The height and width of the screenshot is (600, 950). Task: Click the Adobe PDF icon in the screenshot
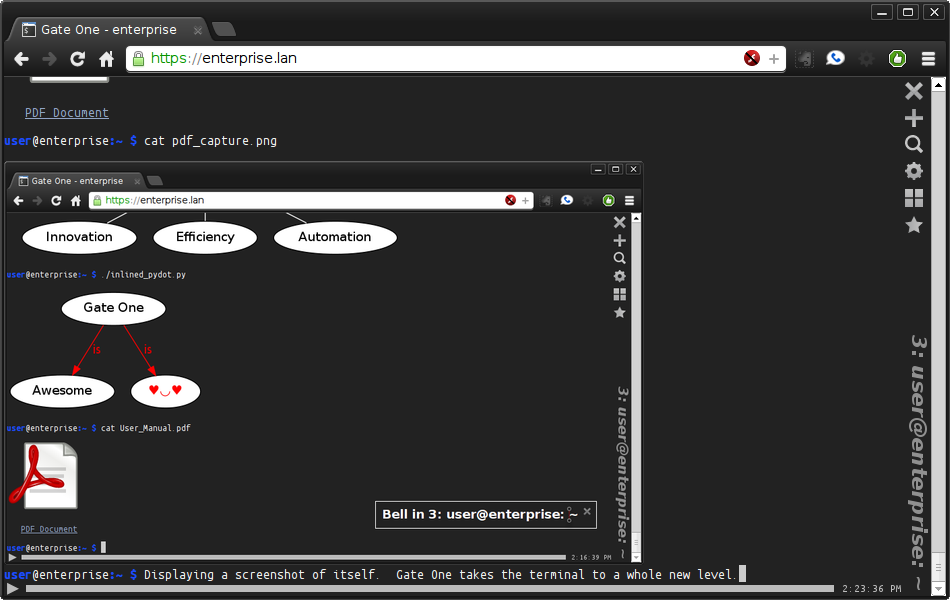click(x=44, y=476)
